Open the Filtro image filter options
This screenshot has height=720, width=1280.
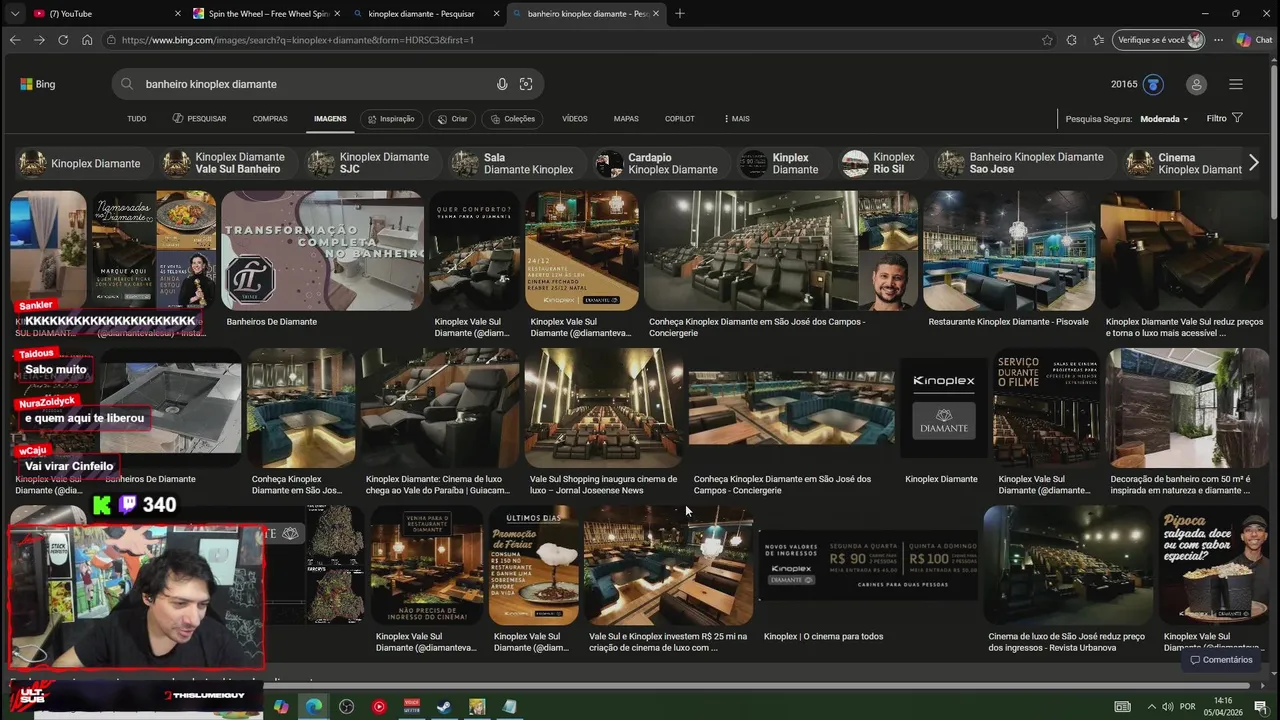coord(1224,118)
